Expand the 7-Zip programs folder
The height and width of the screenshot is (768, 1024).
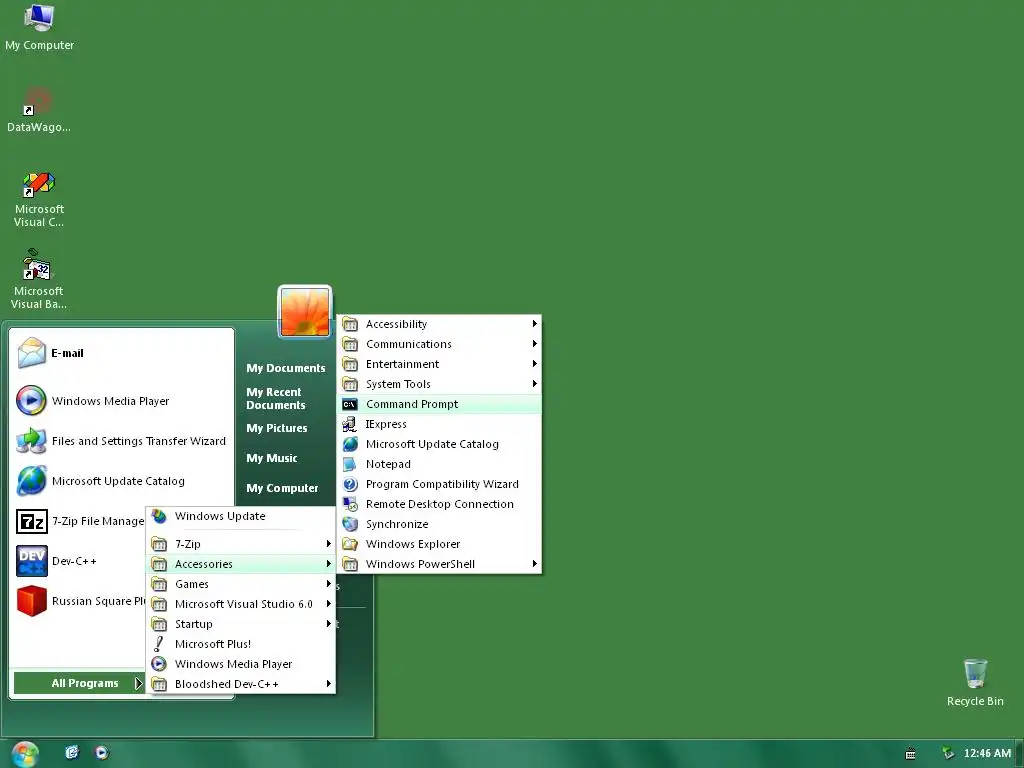[241, 544]
